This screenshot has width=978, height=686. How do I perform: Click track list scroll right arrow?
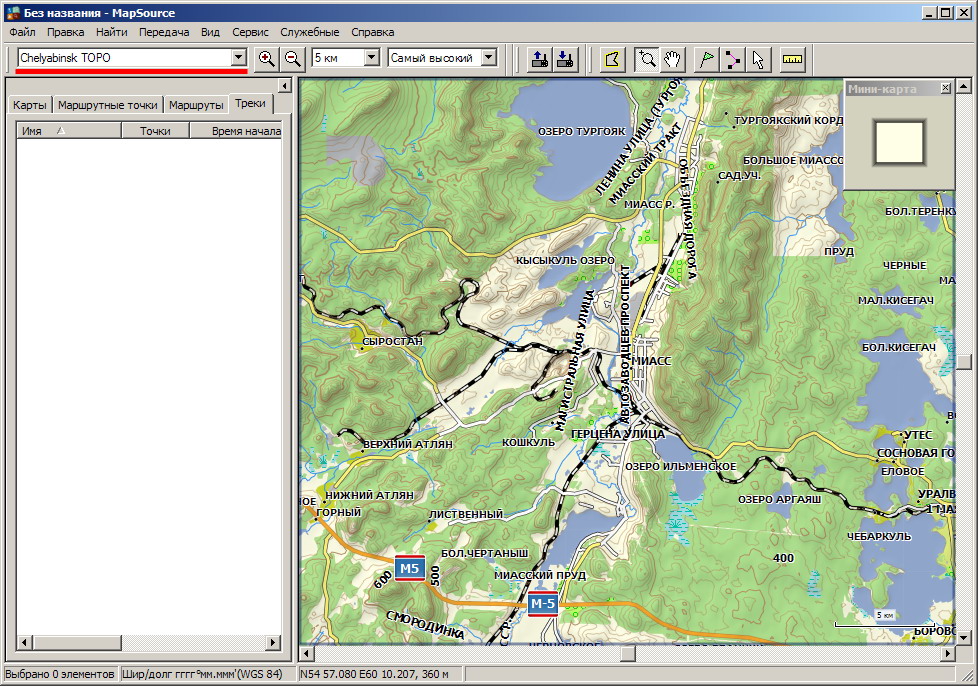point(273,642)
